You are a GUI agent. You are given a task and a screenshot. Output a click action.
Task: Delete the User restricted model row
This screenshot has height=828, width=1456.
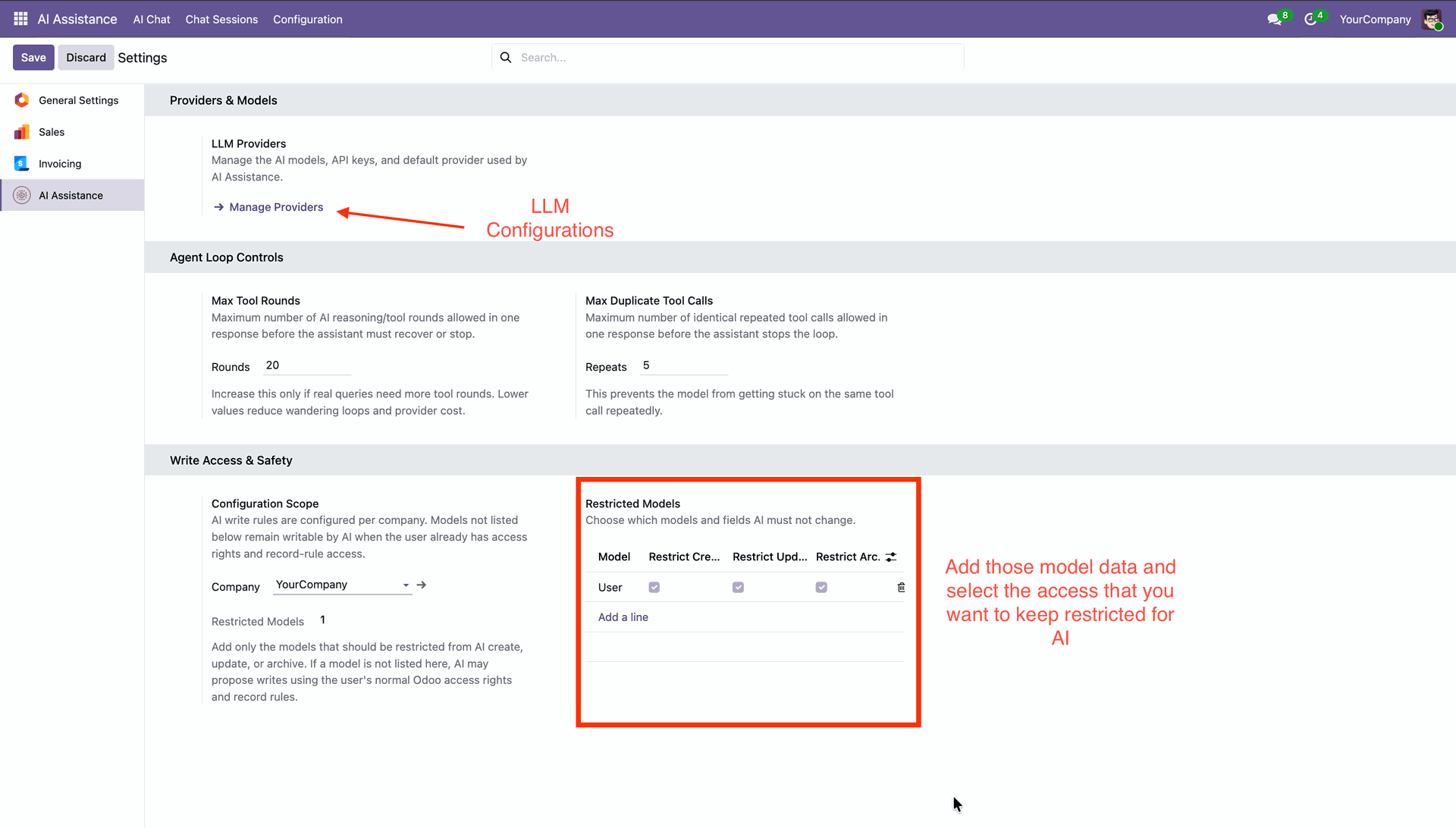(x=901, y=588)
